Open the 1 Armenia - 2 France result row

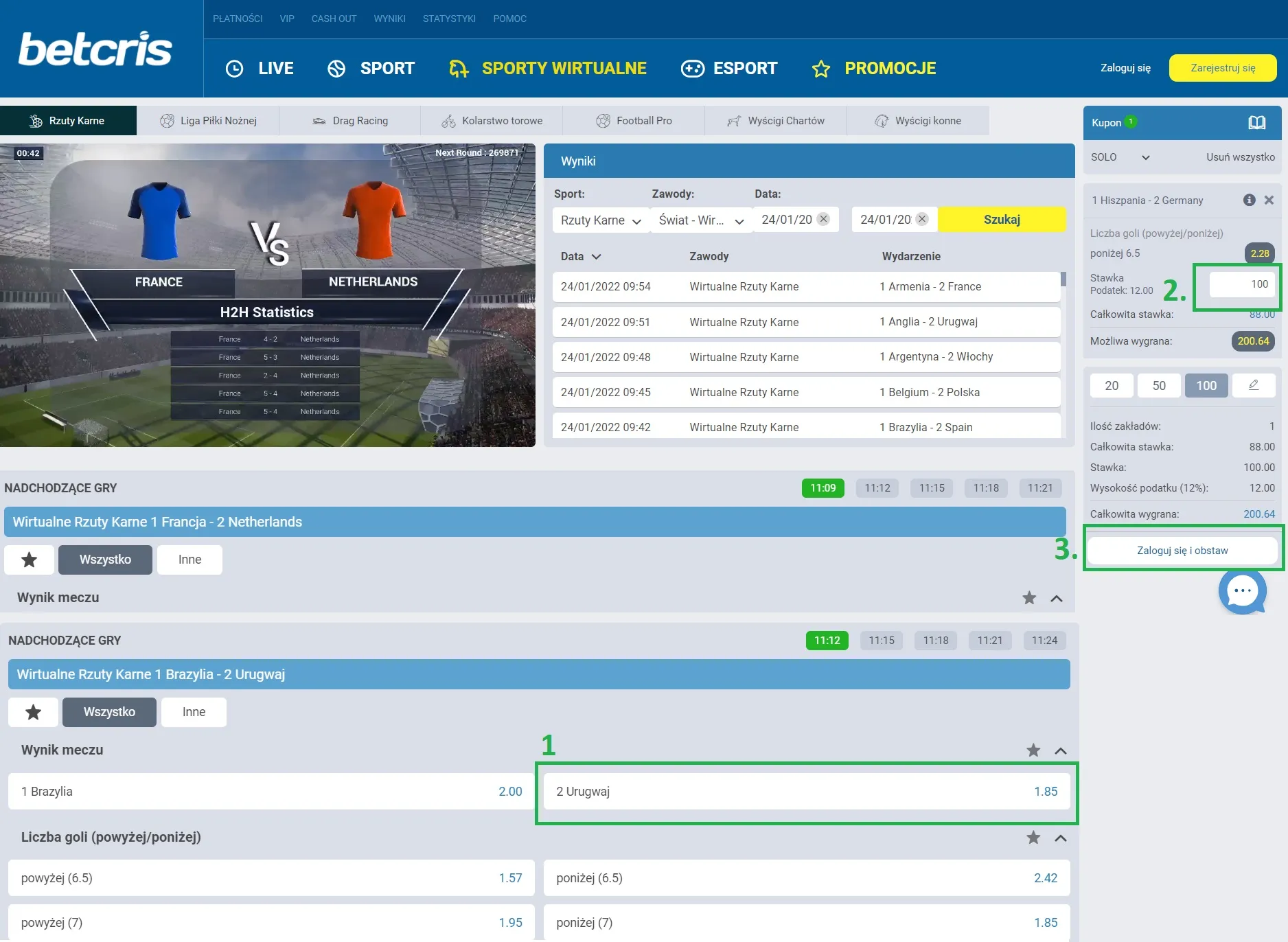tap(806, 287)
